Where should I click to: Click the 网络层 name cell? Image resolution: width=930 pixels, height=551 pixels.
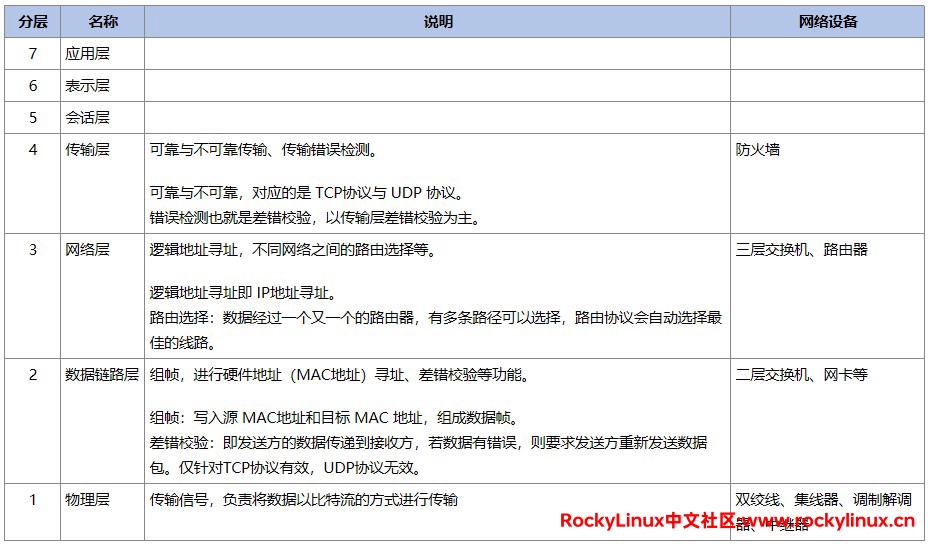click(x=87, y=250)
